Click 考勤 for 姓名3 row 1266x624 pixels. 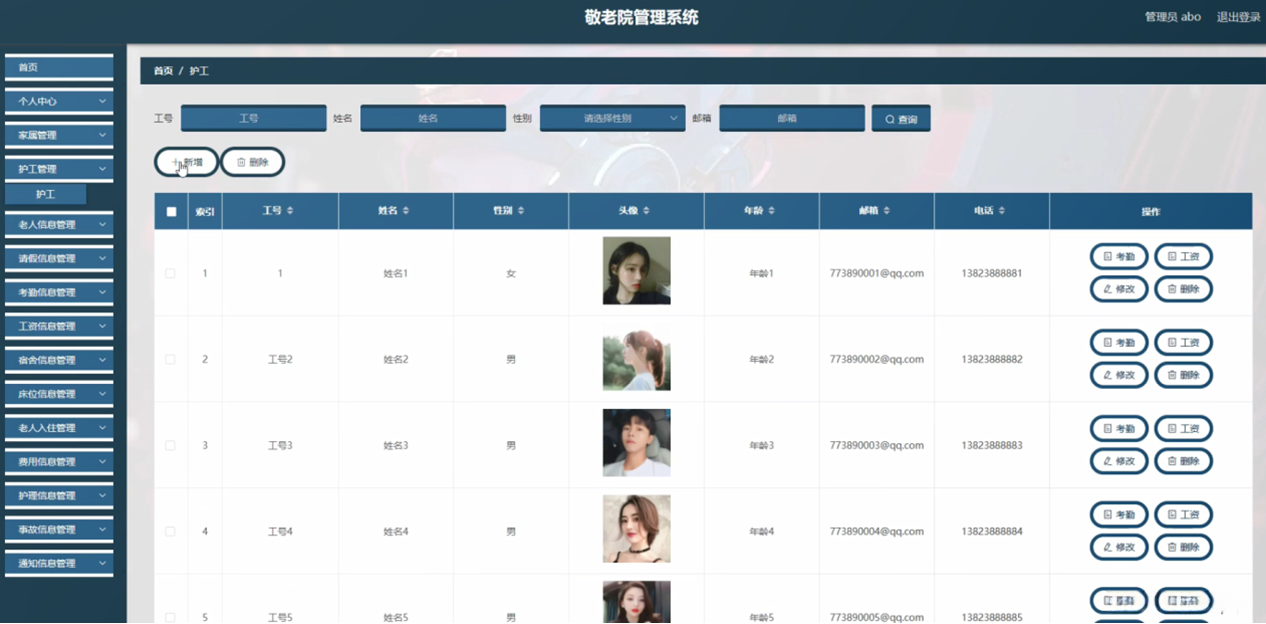point(1119,429)
